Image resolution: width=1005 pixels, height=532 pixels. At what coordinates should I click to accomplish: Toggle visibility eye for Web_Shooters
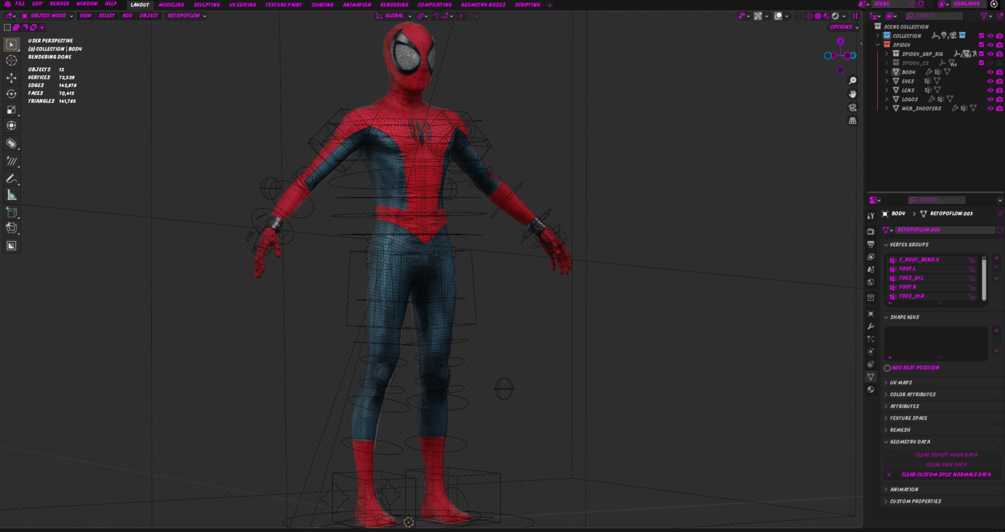click(x=990, y=108)
